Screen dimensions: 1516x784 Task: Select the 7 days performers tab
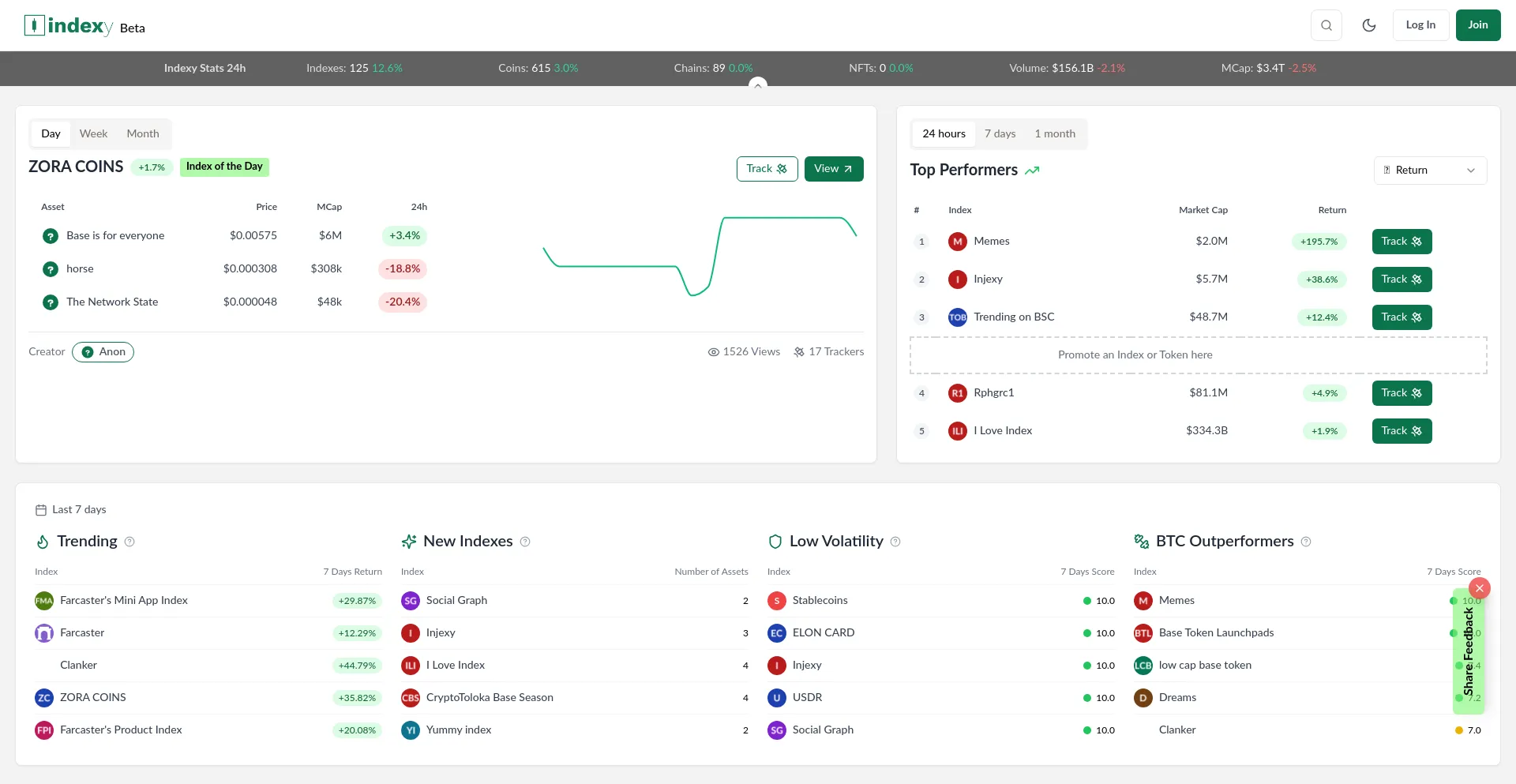[1000, 134]
